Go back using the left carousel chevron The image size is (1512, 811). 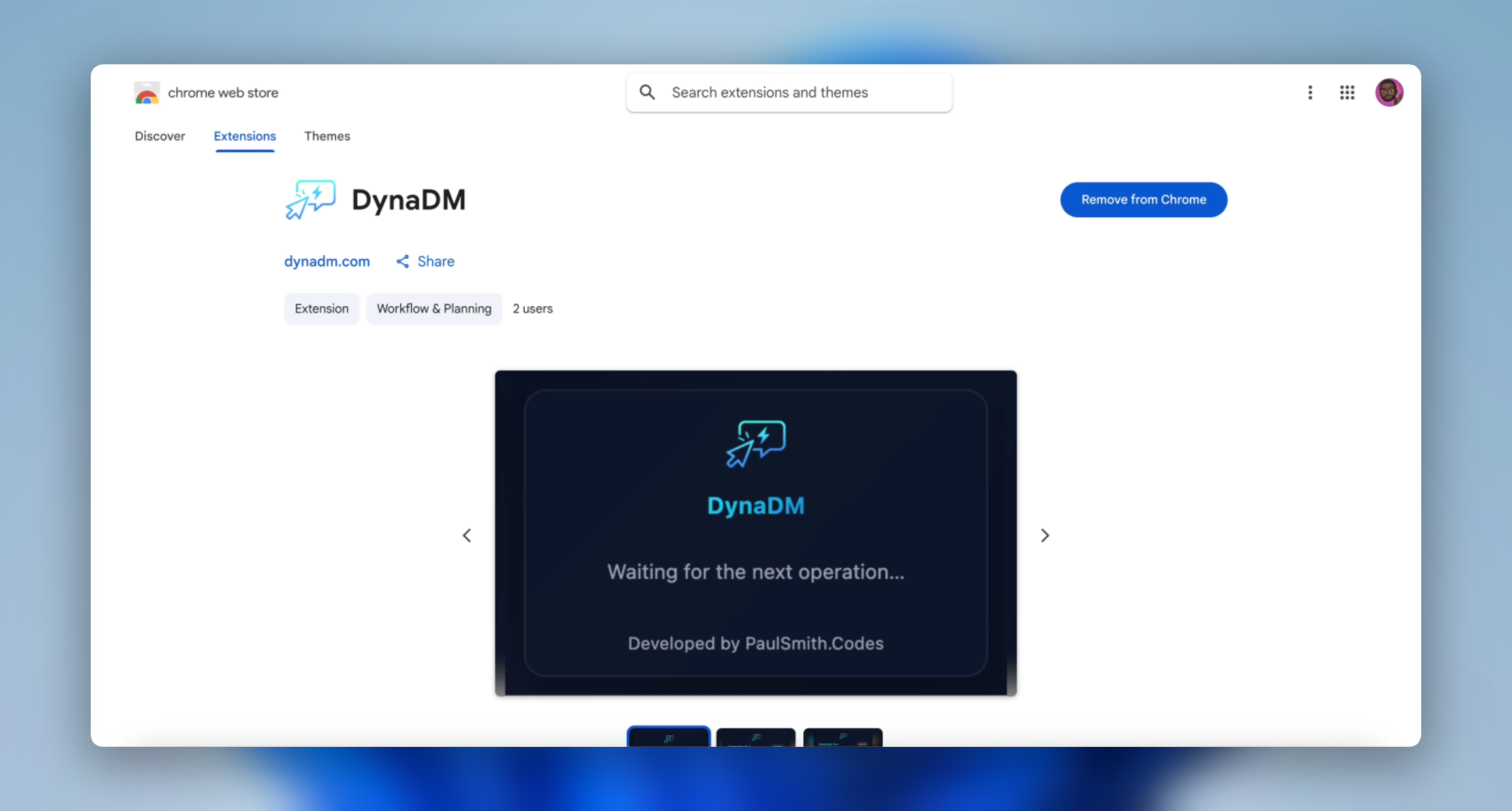pyautogui.click(x=467, y=534)
